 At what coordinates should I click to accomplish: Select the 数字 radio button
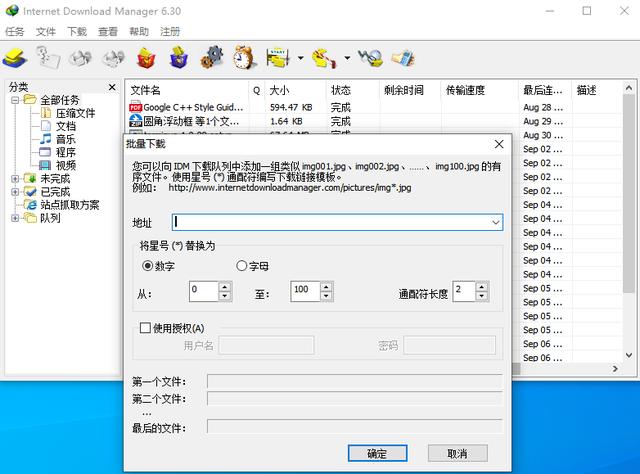(x=147, y=266)
